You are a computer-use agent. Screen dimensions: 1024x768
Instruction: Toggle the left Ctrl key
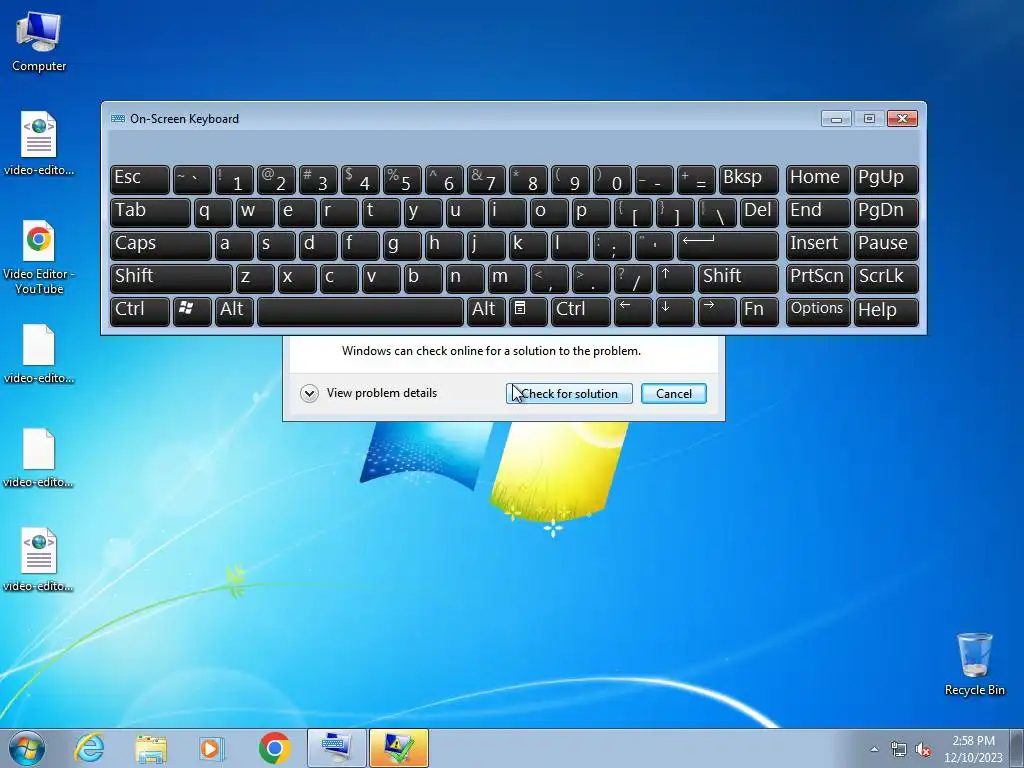(x=140, y=311)
